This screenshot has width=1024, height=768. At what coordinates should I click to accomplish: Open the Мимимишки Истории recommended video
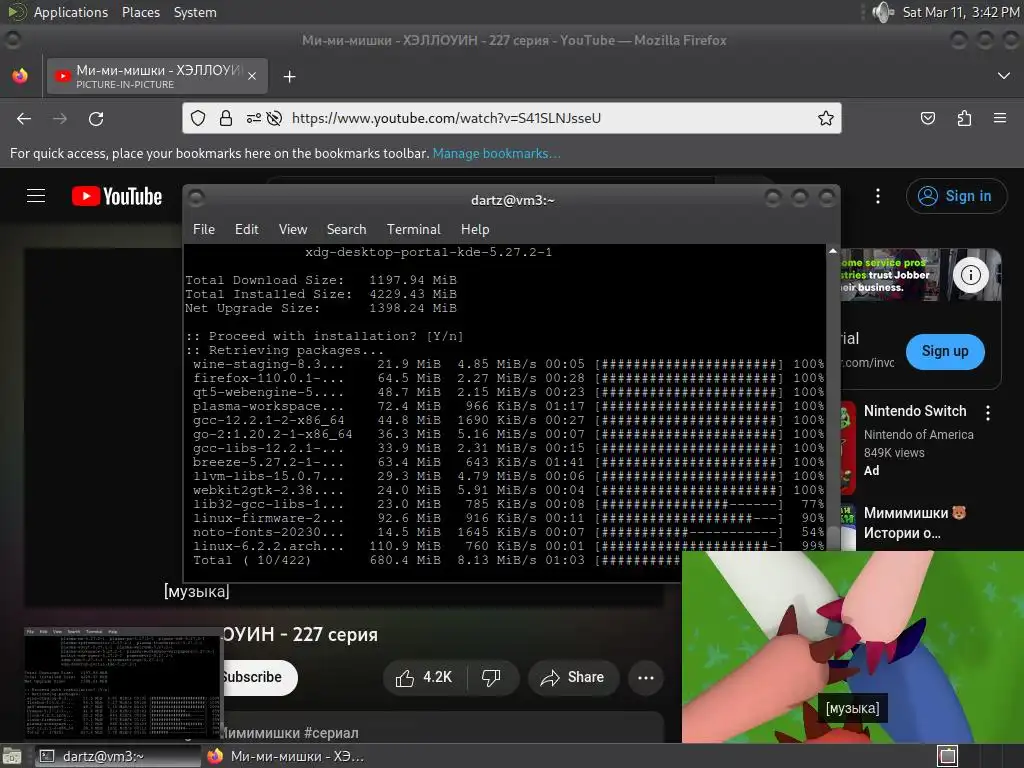tap(914, 522)
